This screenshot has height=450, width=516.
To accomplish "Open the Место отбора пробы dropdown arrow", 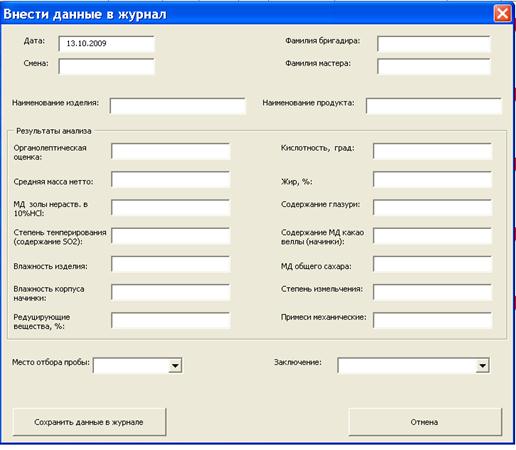I will (x=175, y=366).
